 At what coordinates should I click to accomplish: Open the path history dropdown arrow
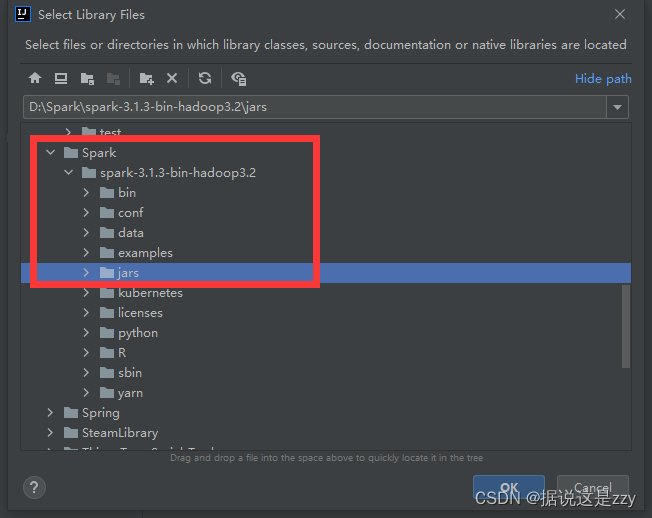[617, 107]
